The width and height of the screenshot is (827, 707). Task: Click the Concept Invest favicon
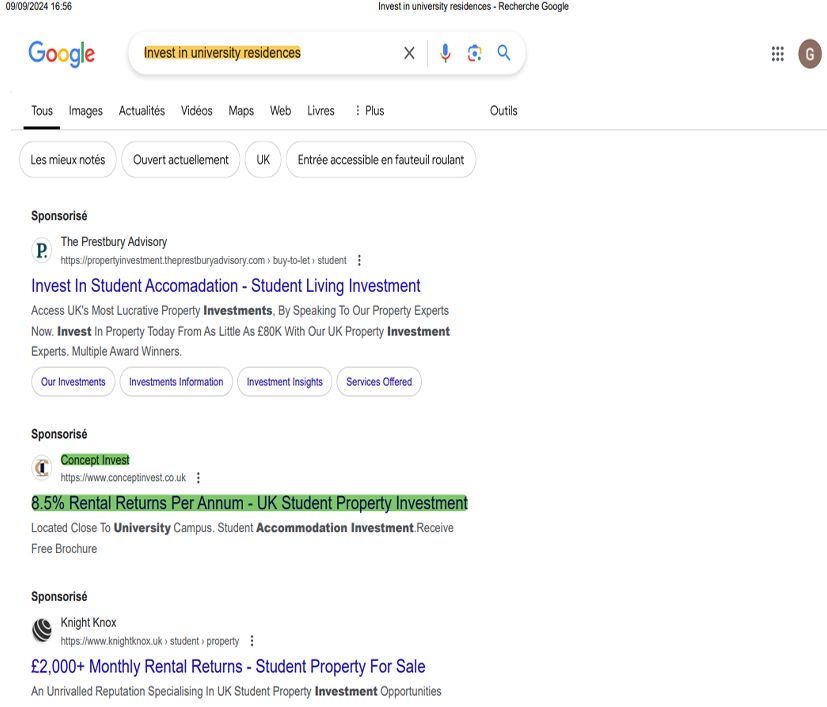42,467
